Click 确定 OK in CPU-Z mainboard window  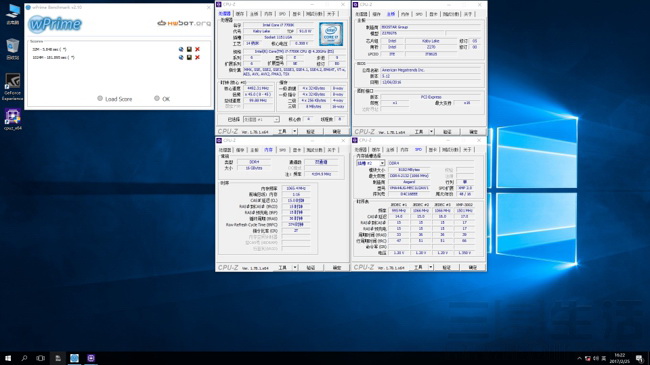click(473, 132)
